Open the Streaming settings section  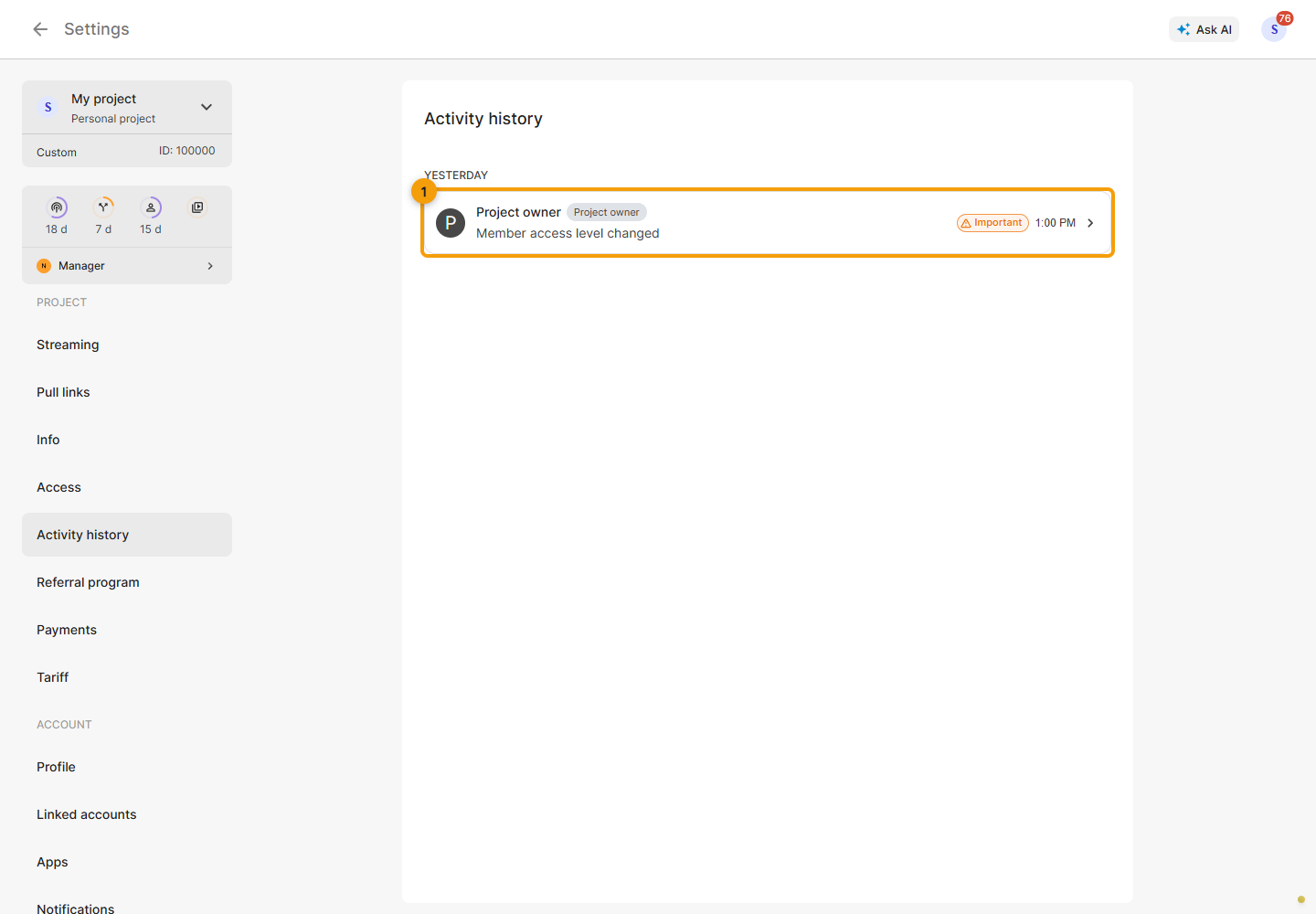point(127,345)
